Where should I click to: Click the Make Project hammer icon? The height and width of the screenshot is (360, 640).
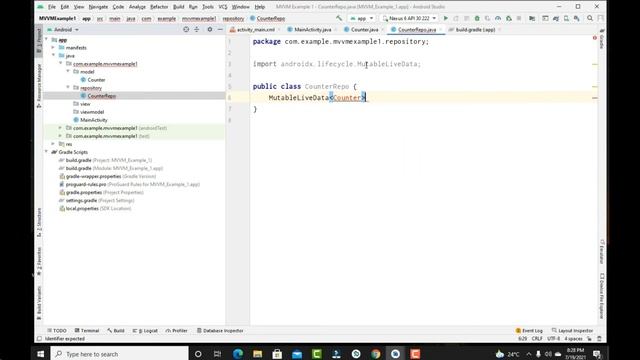(x=339, y=18)
